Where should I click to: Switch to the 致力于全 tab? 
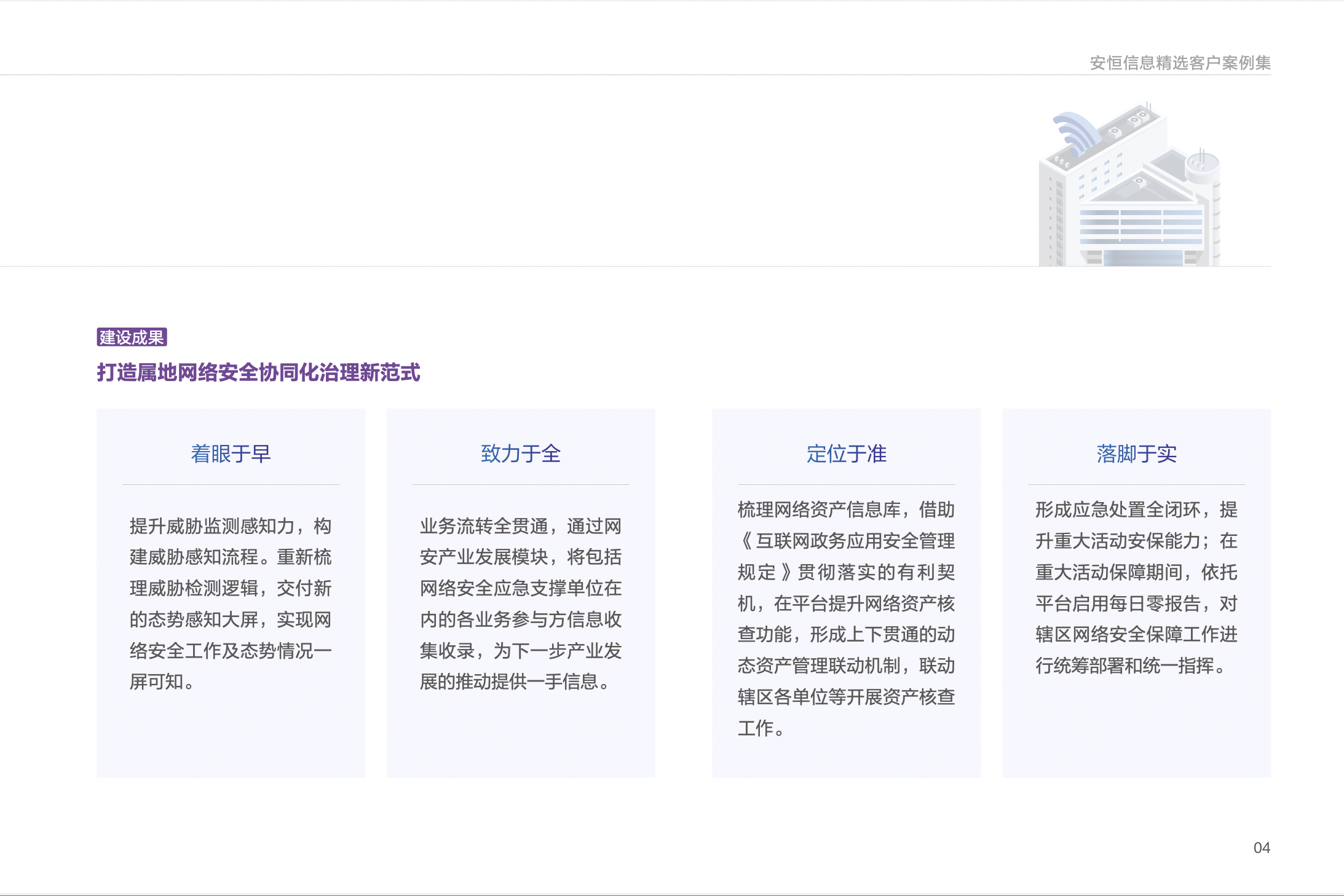[521, 455]
